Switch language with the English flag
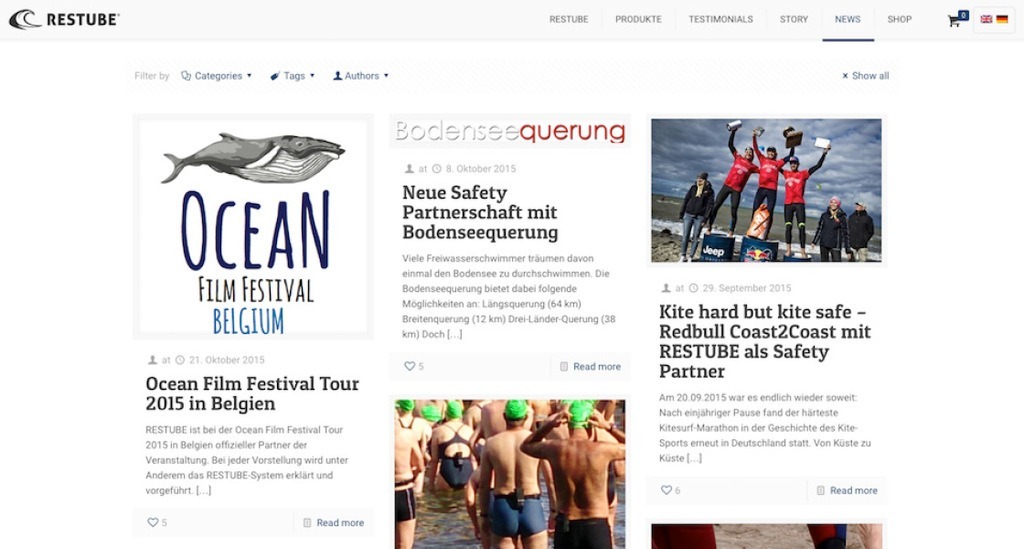 pos(986,20)
